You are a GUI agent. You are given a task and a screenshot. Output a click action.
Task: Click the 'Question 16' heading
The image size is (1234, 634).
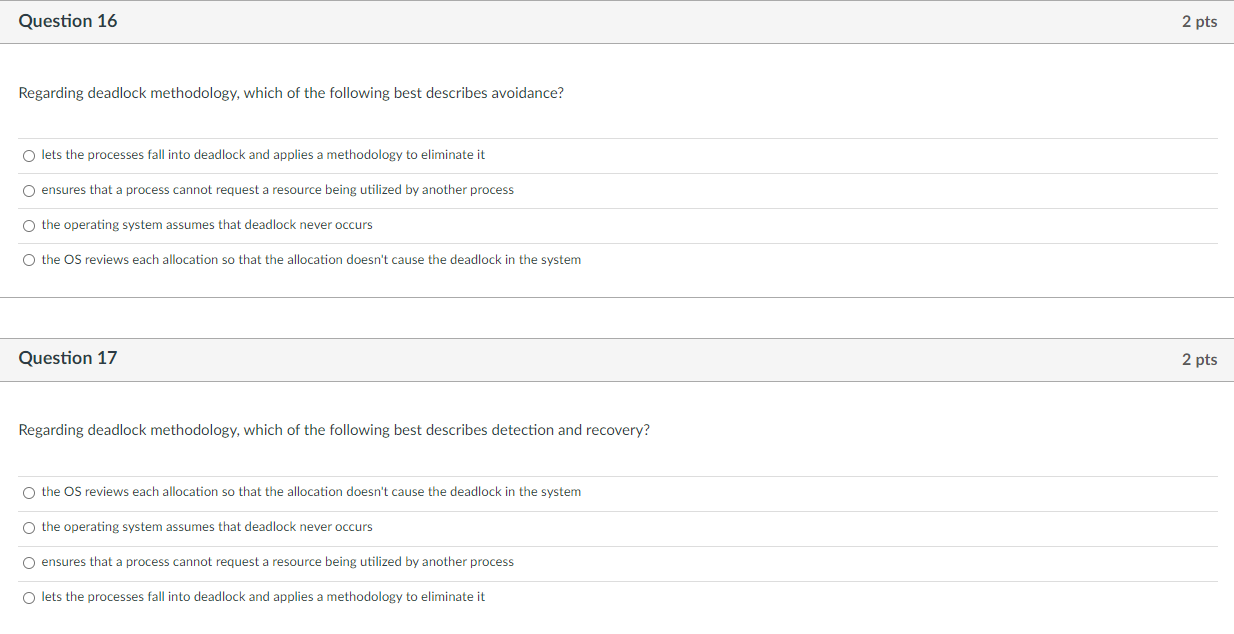pyautogui.click(x=68, y=21)
